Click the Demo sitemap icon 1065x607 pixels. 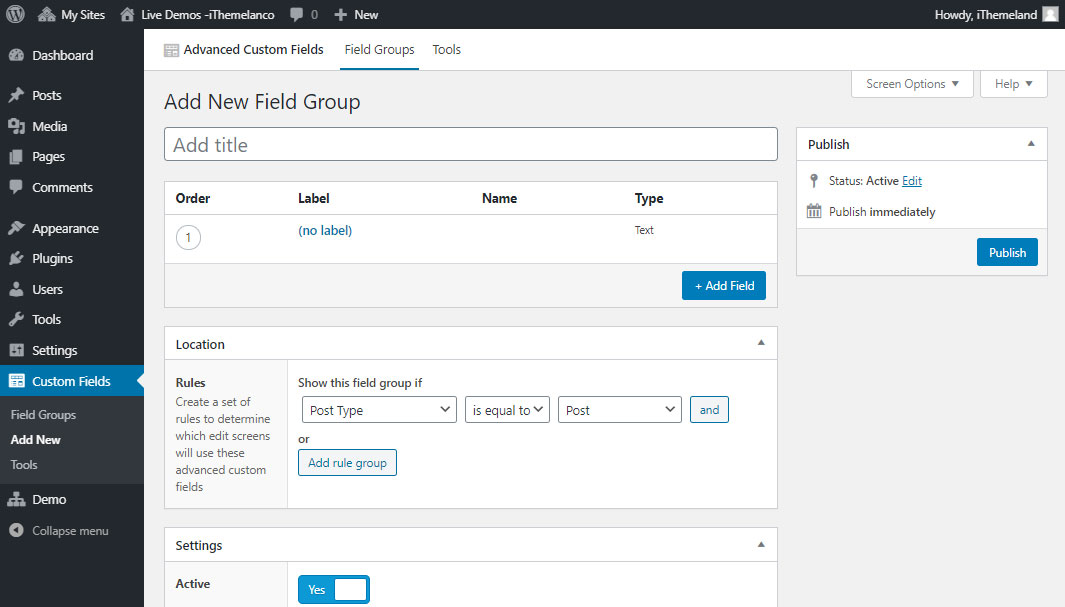click(16, 499)
